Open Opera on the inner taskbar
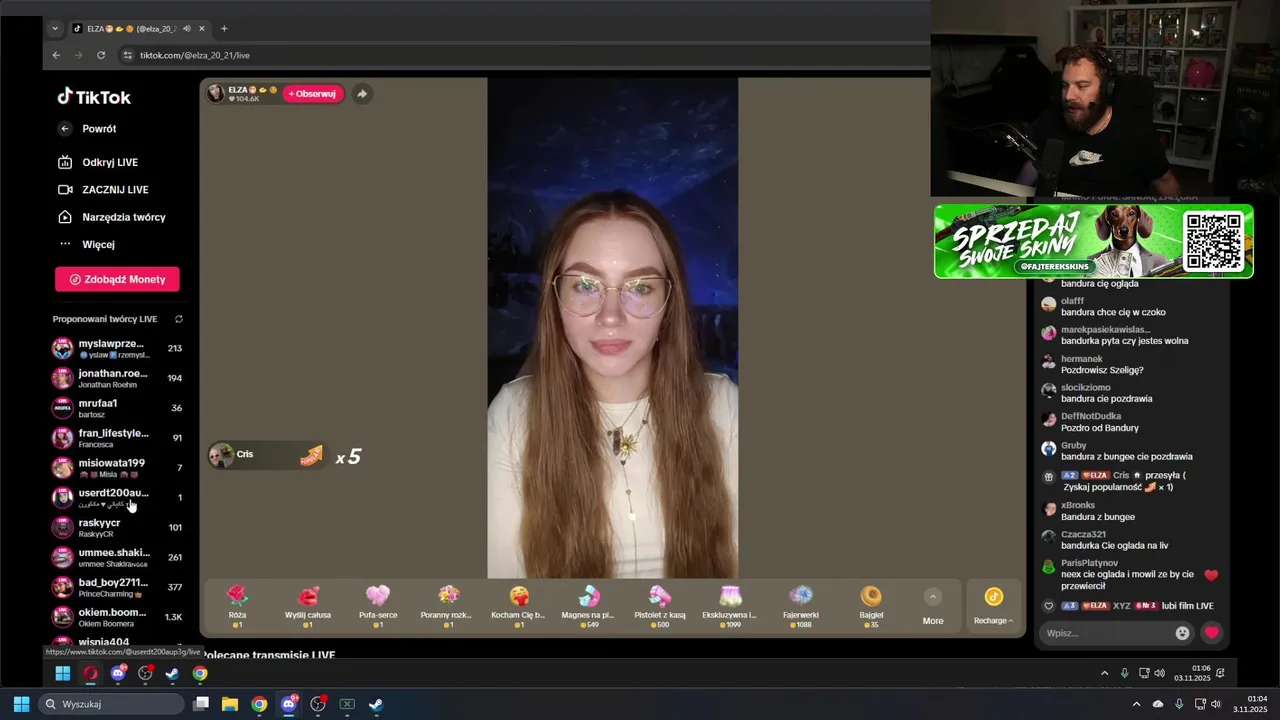 pyautogui.click(x=90, y=674)
